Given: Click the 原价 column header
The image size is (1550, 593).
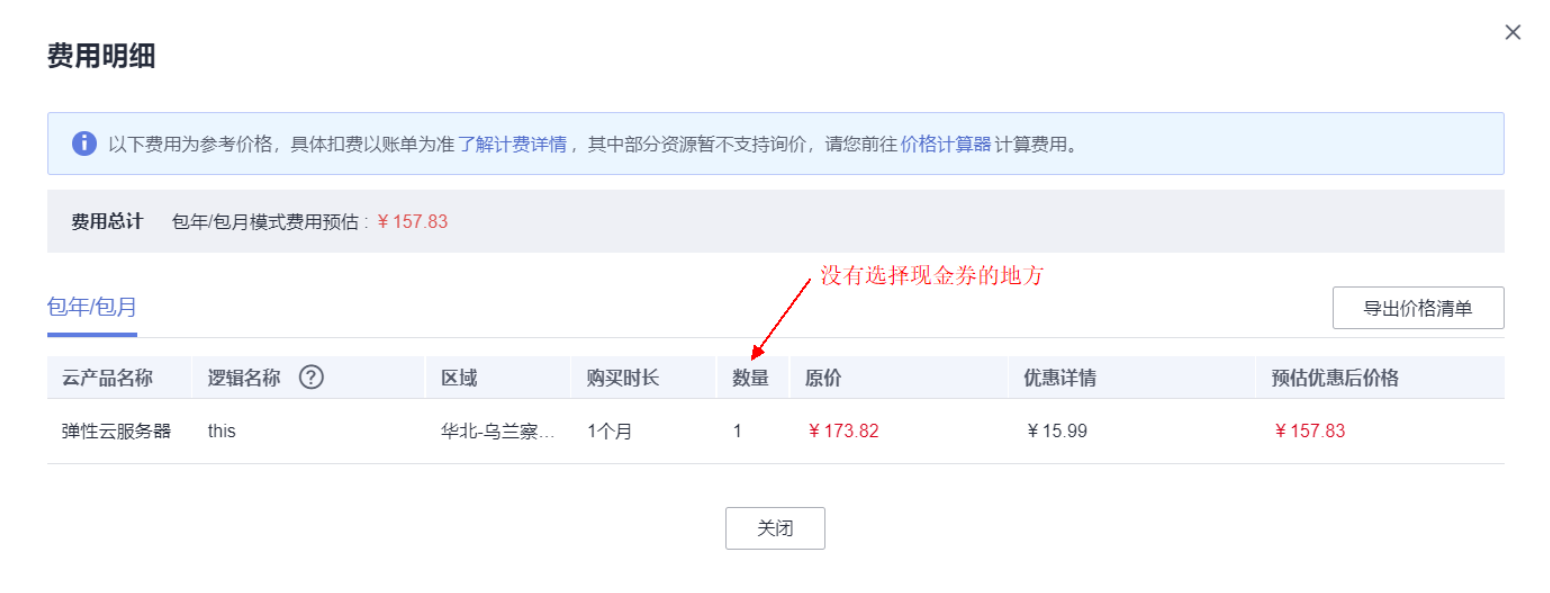Looking at the screenshot, I should click(x=822, y=377).
